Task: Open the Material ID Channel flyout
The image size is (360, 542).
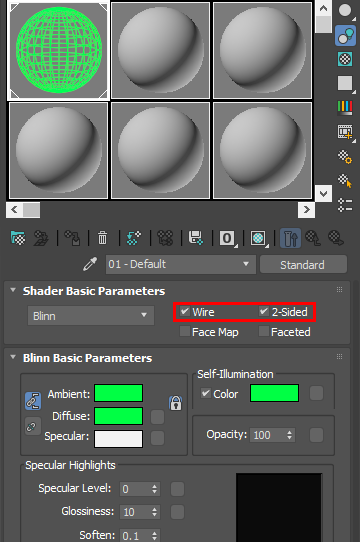Action: click(228, 238)
